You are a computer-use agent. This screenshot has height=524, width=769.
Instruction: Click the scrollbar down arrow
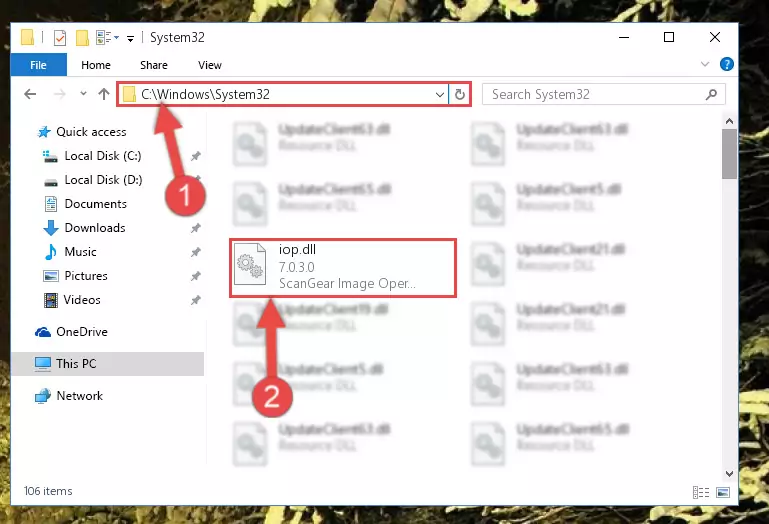click(x=729, y=473)
